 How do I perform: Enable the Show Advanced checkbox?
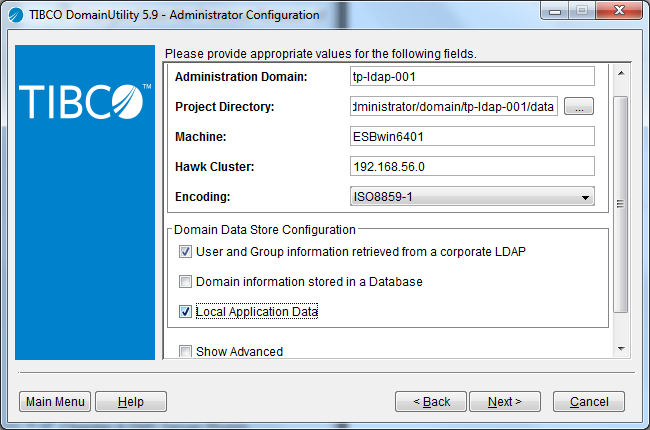coord(186,351)
